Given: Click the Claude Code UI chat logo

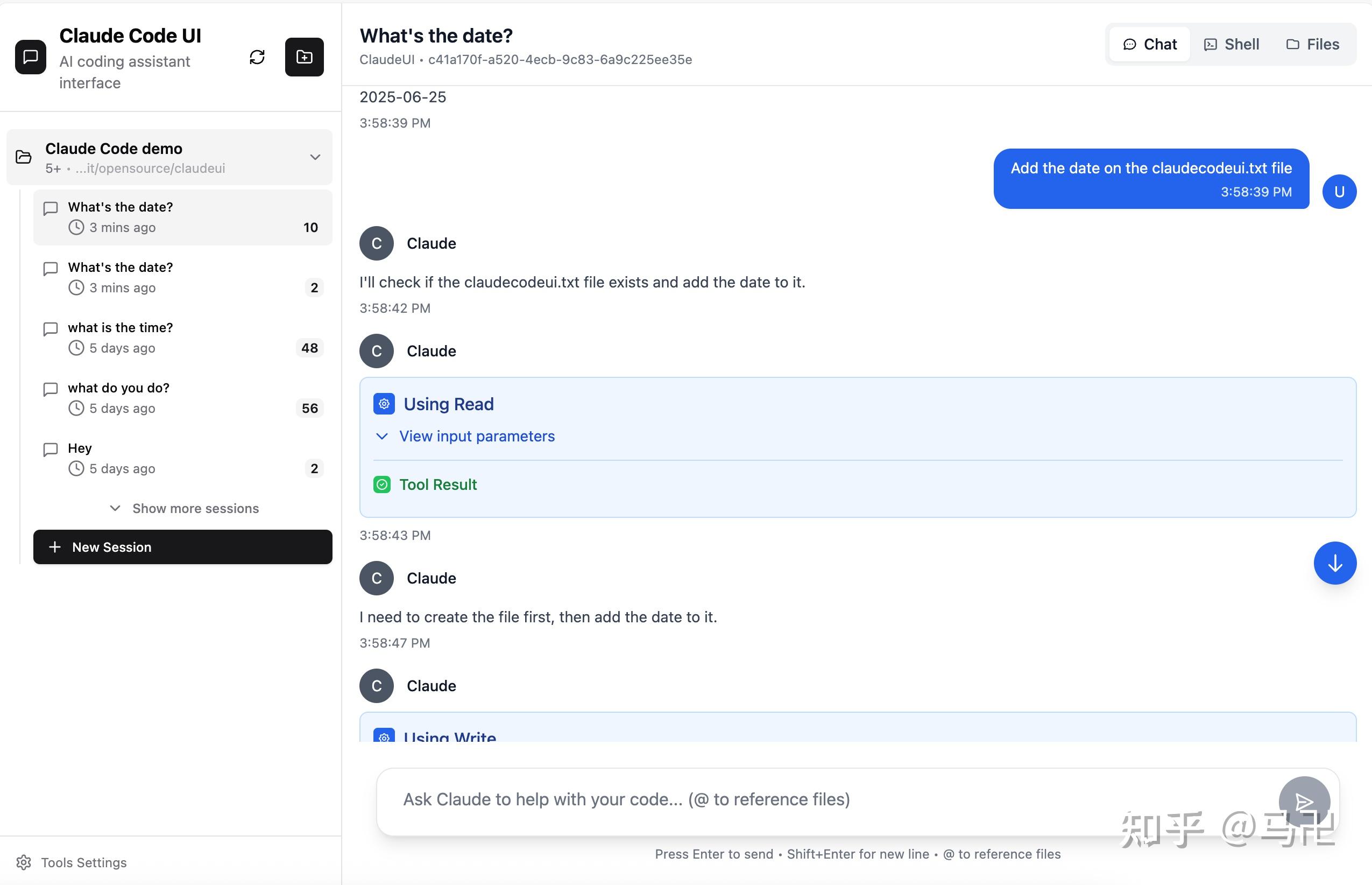Looking at the screenshot, I should pos(31,57).
